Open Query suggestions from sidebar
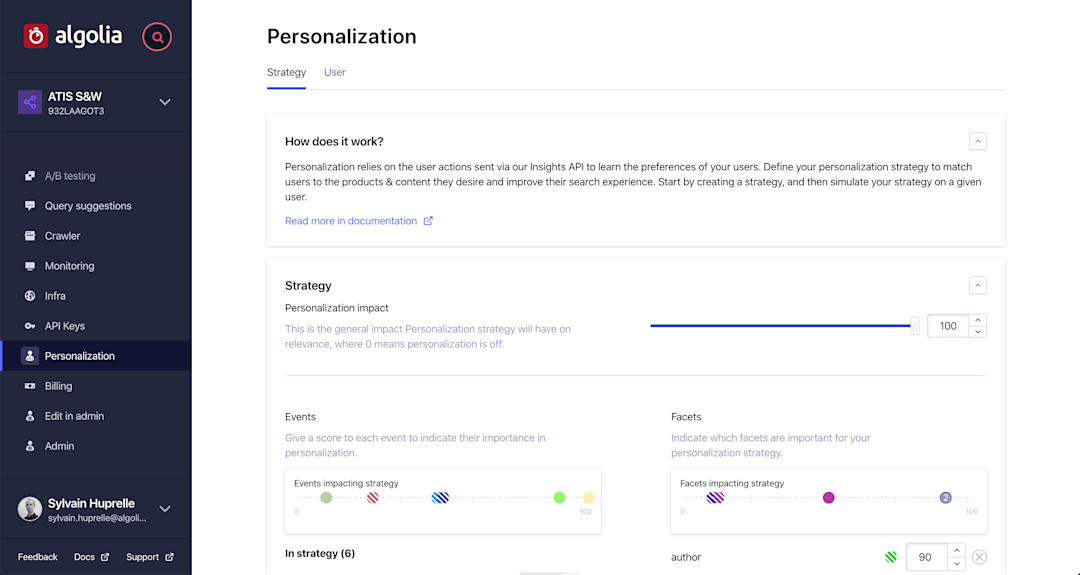1080x575 pixels. click(x=88, y=206)
